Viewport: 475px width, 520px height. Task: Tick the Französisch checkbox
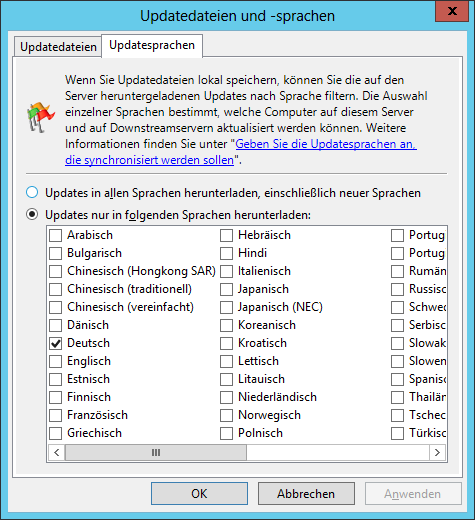[55, 415]
